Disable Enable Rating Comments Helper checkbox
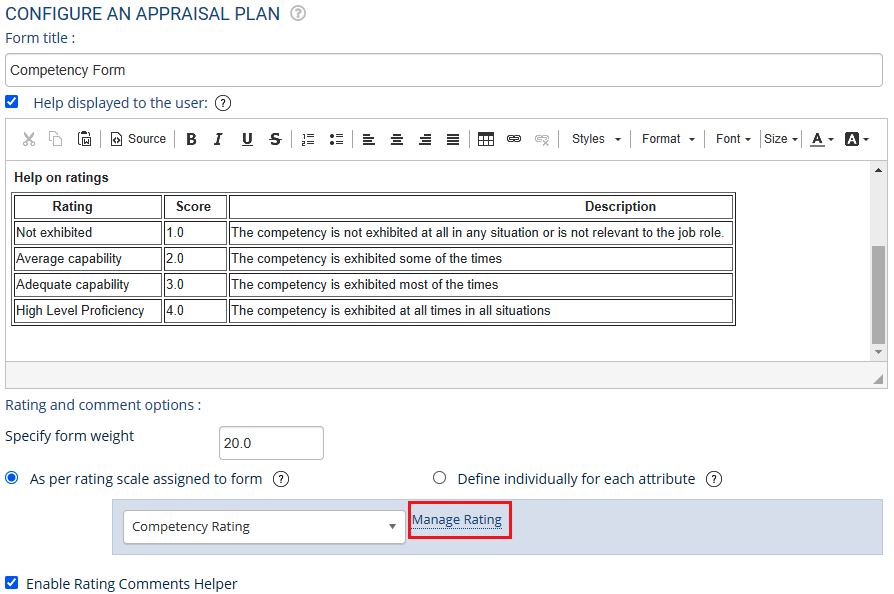The height and width of the screenshot is (594, 894). (12, 583)
